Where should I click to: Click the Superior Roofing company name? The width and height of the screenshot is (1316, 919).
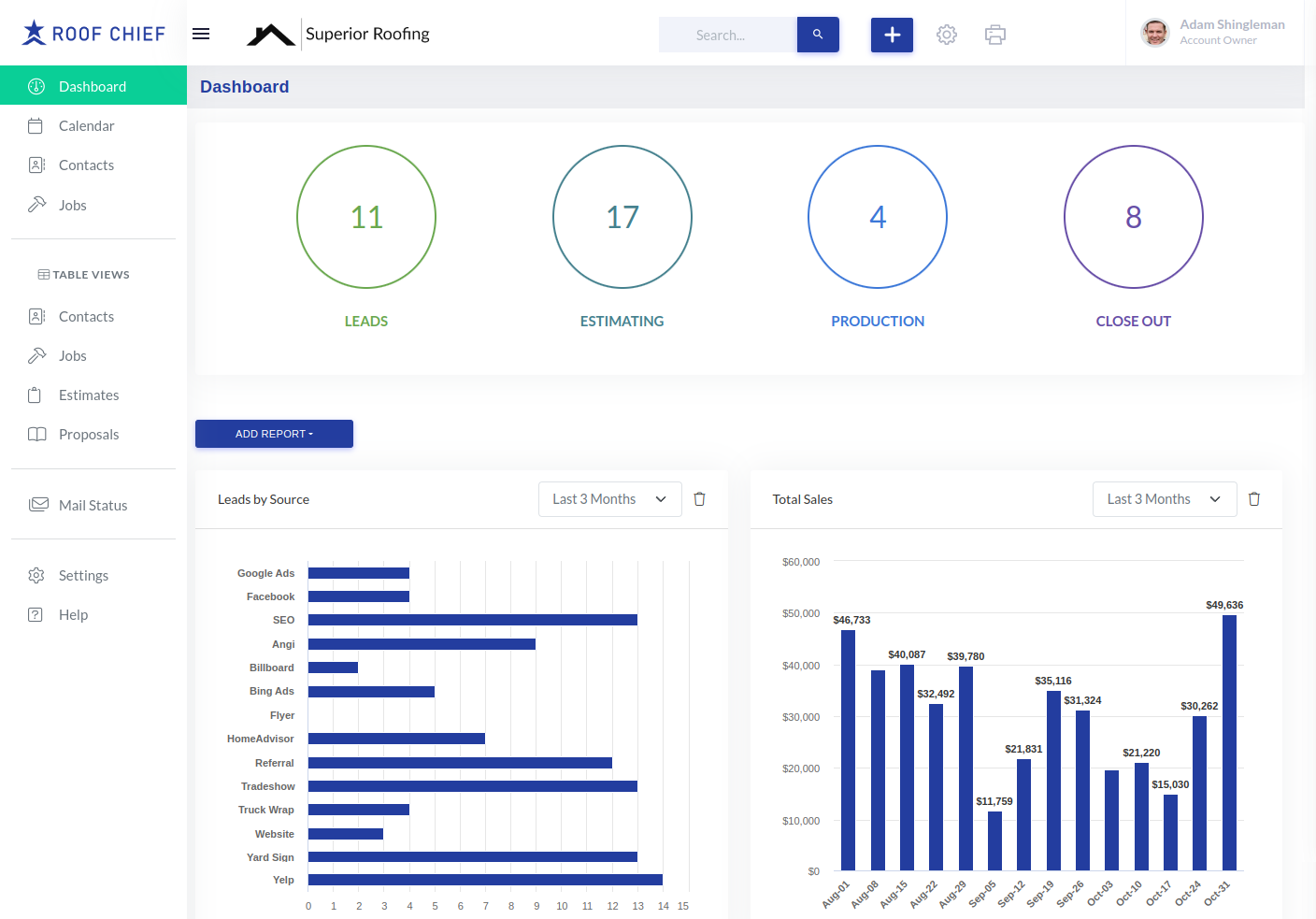(x=367, y=34)
